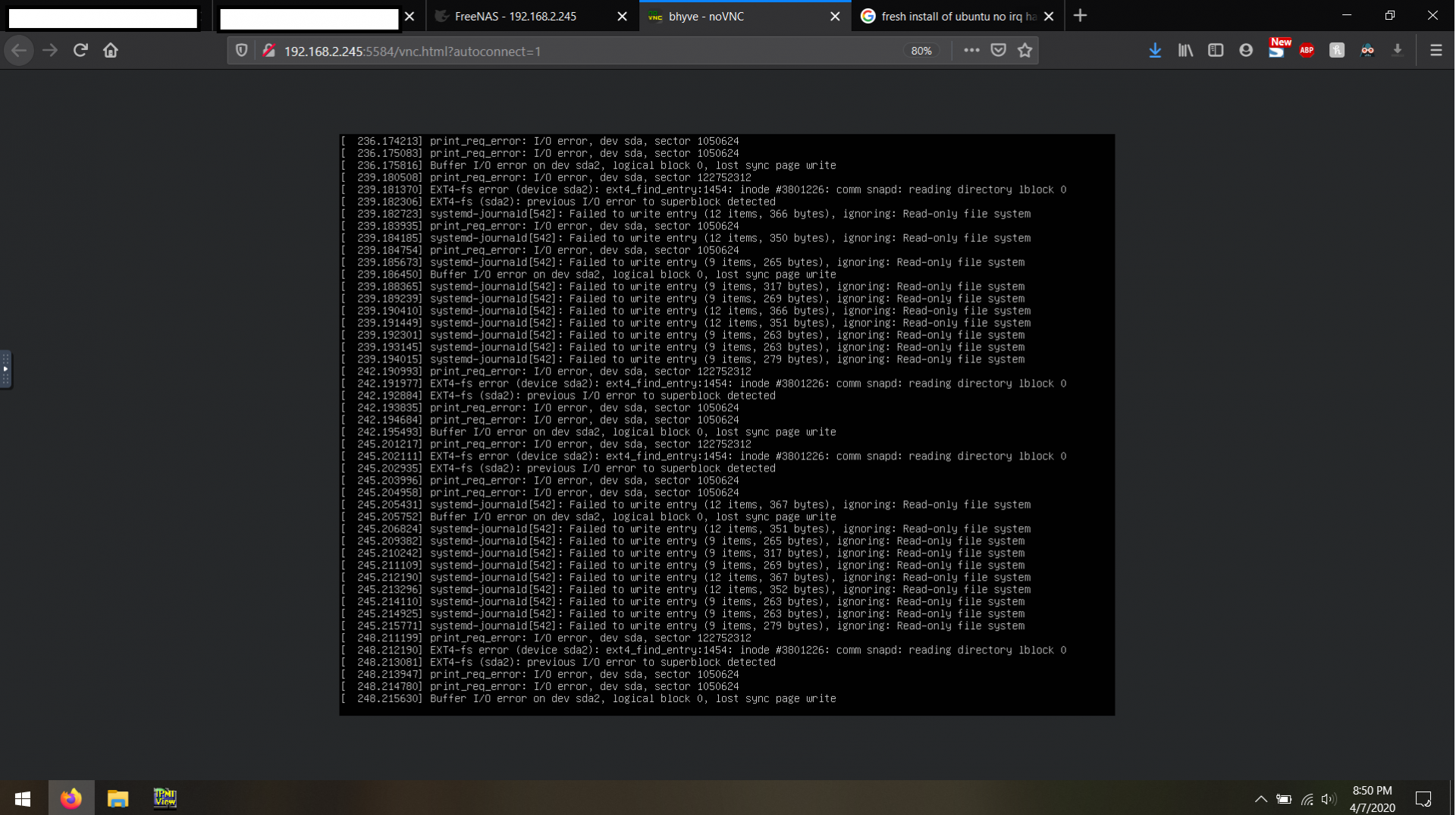Open page actions three-dot menu

point(971,51)
